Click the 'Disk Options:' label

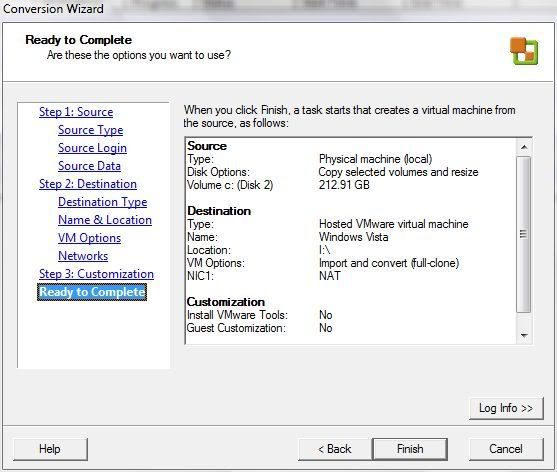point(218,172)
